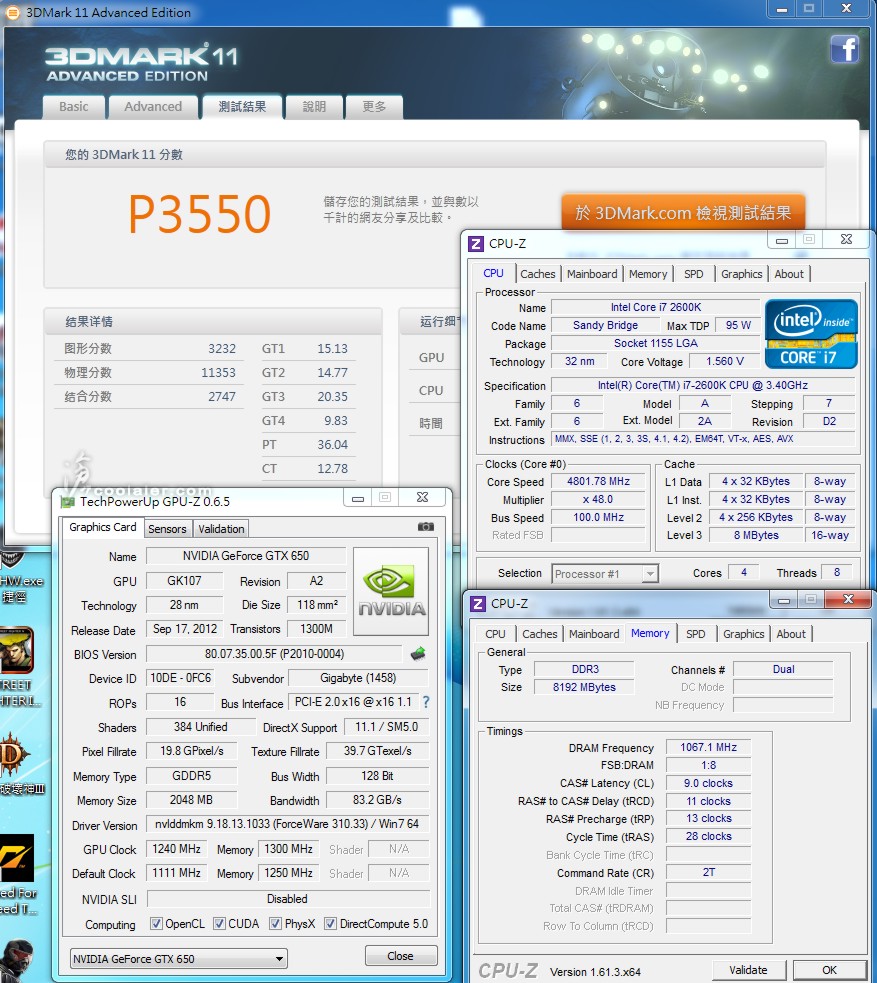Click the 3DMark 11 title bar icon
This screenshot has width=877, height=983.
13,12
